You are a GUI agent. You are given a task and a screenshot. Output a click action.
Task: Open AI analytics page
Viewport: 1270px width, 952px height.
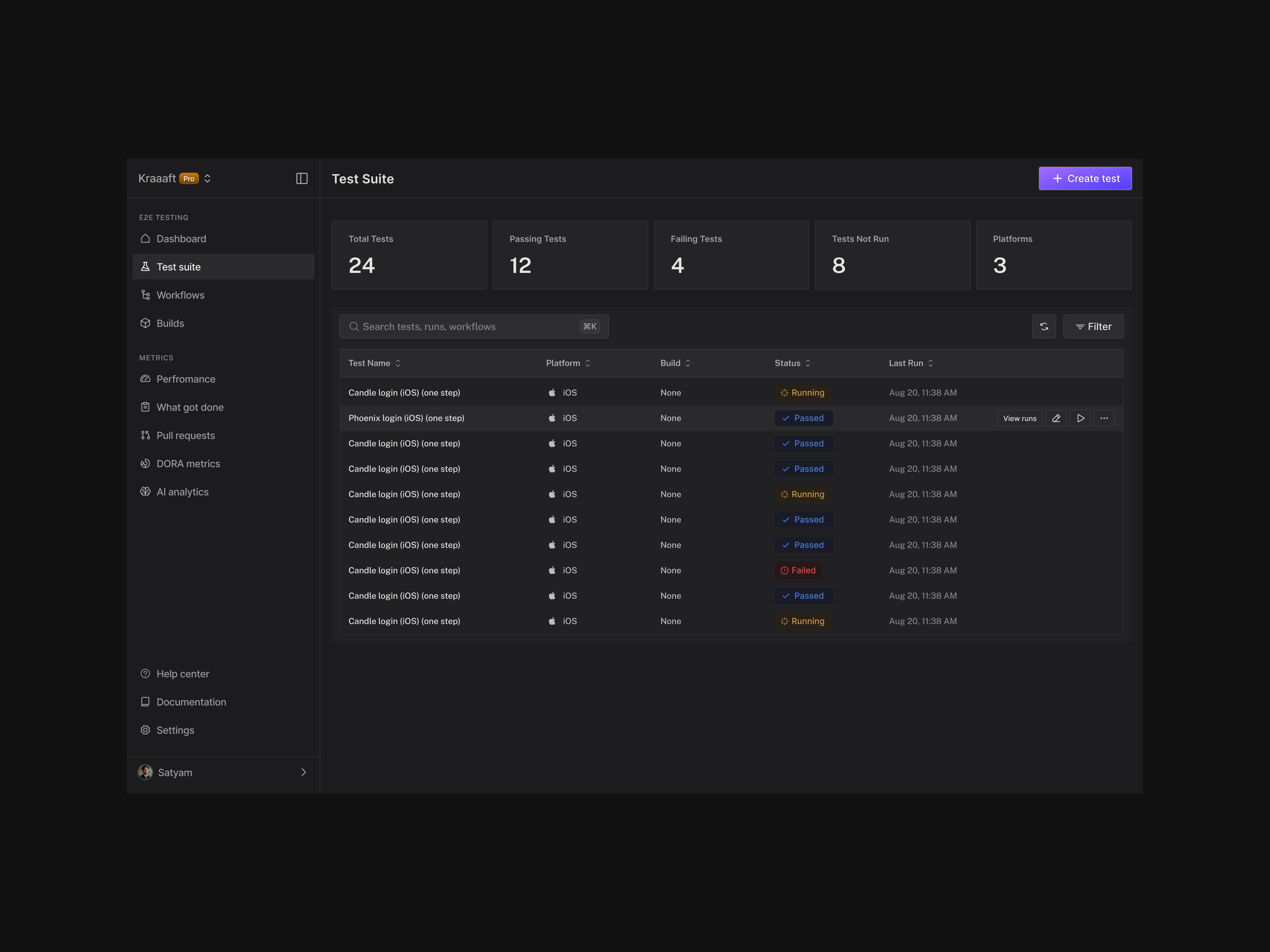pyautogui.click(x=182, y=492)
